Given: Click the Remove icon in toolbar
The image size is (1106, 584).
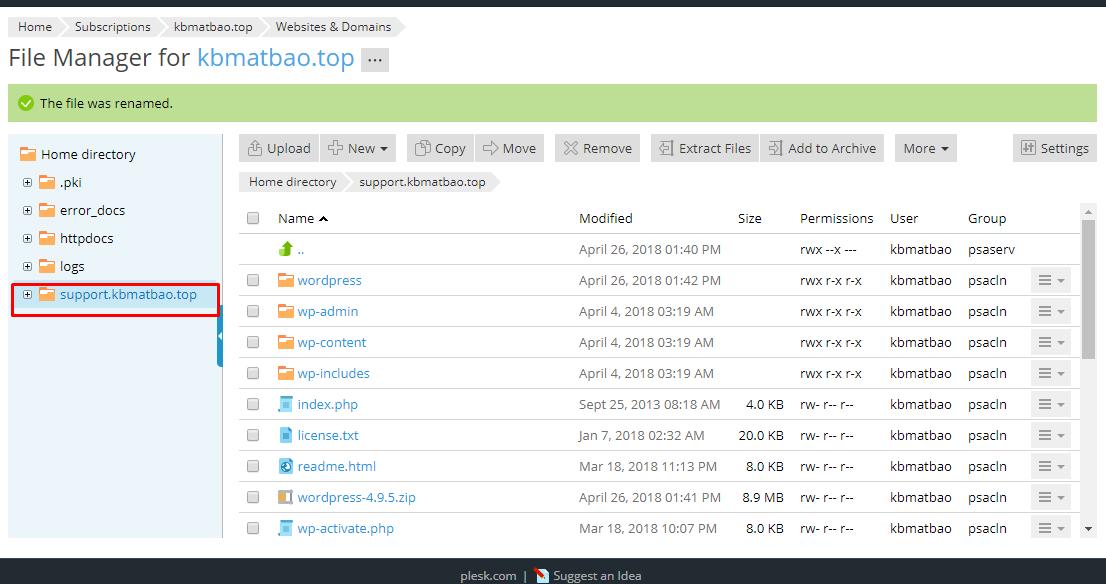Looking at the screenshot, I should tap(571, 148).
